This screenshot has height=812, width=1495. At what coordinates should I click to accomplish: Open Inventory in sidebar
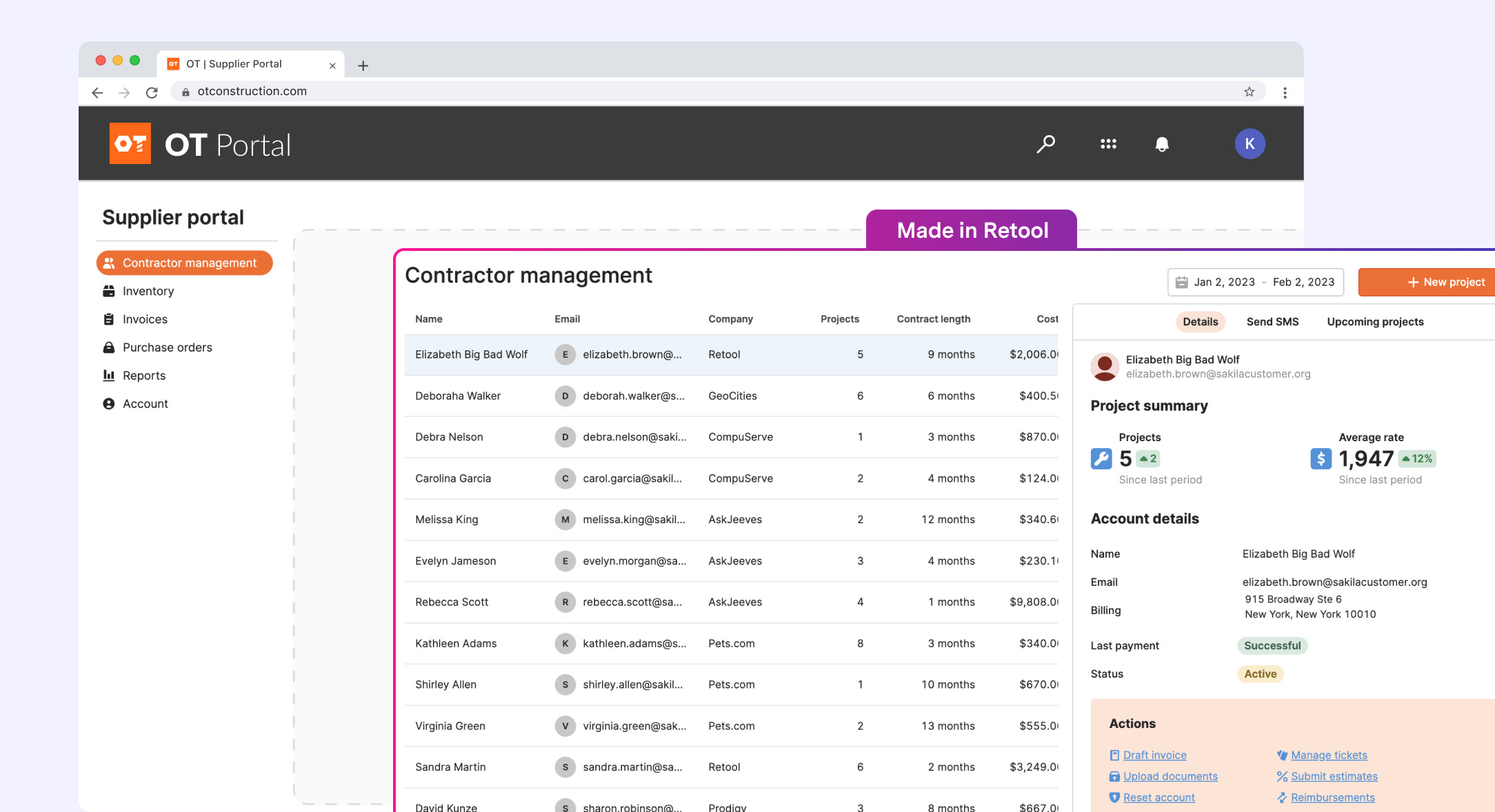[148, 291]
